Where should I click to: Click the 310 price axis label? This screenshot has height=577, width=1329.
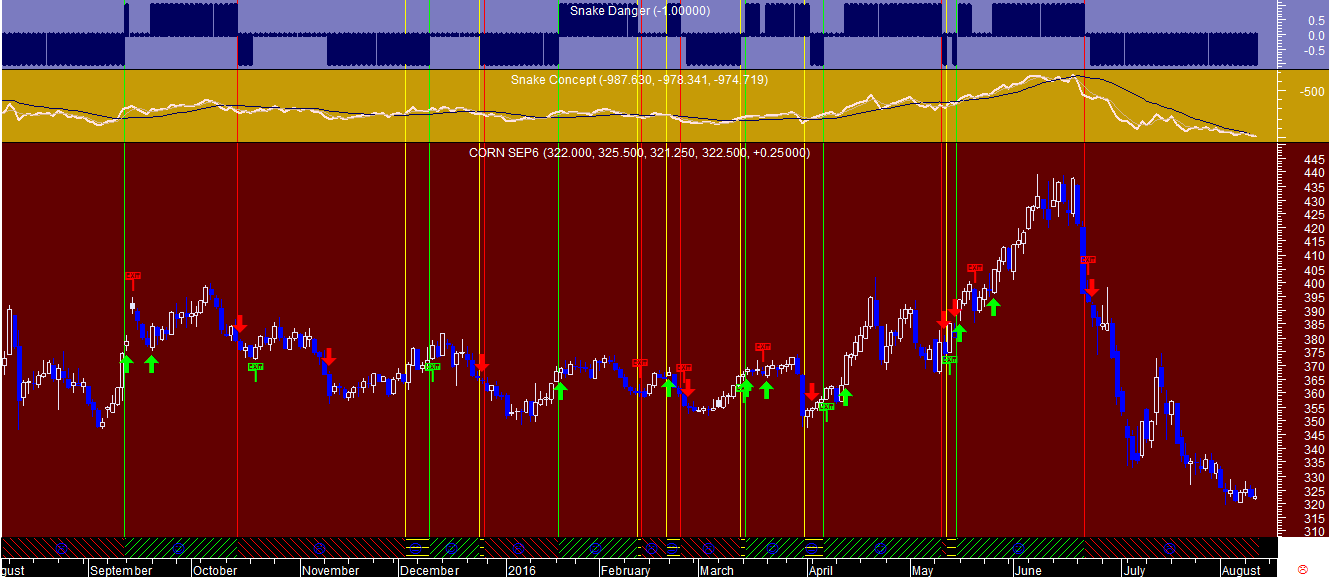coord(1314,532)
